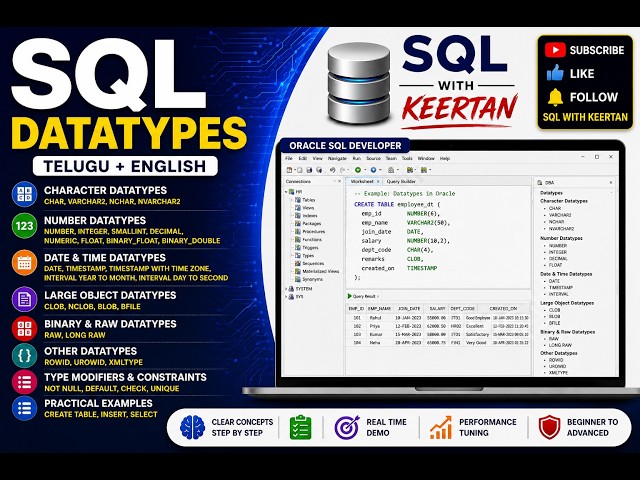The width and height of the screenshot is (640, 480).
Task: Click the orange calendar Date & Time icon
Action: coord(24,262)
